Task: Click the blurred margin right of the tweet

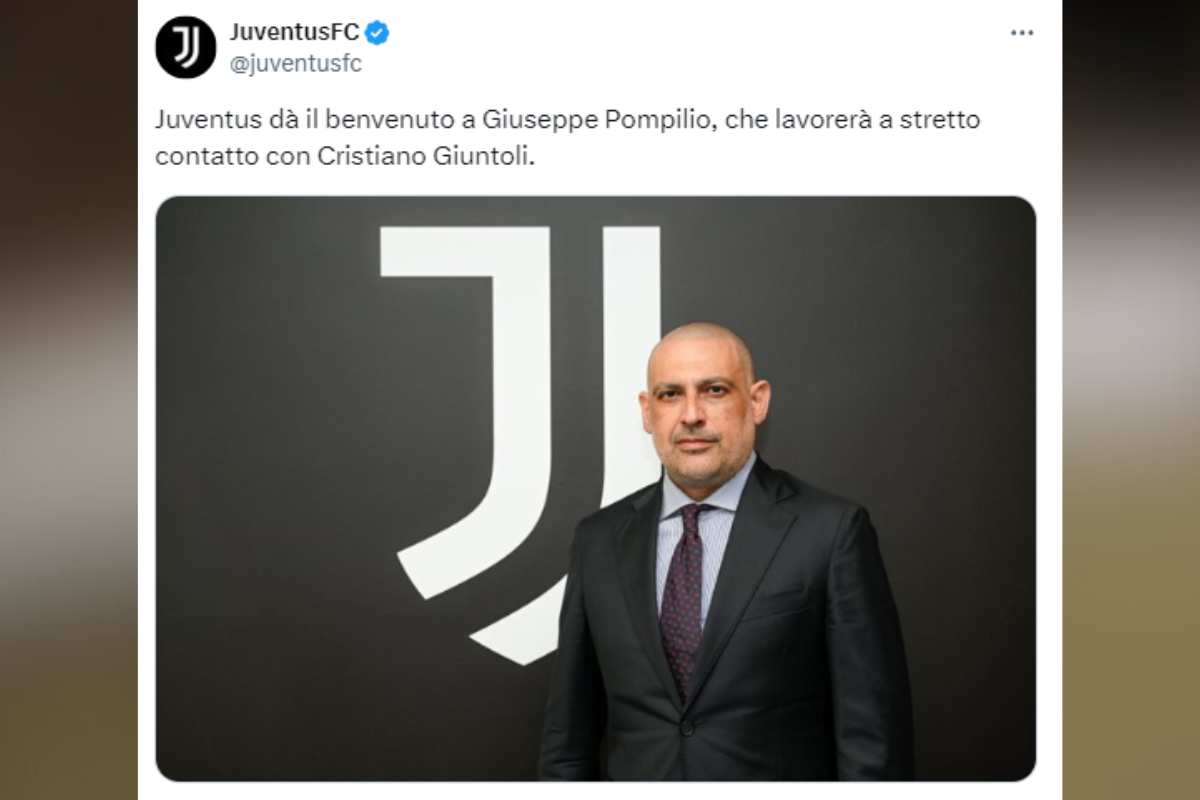Action: [x=1131, y=400]
